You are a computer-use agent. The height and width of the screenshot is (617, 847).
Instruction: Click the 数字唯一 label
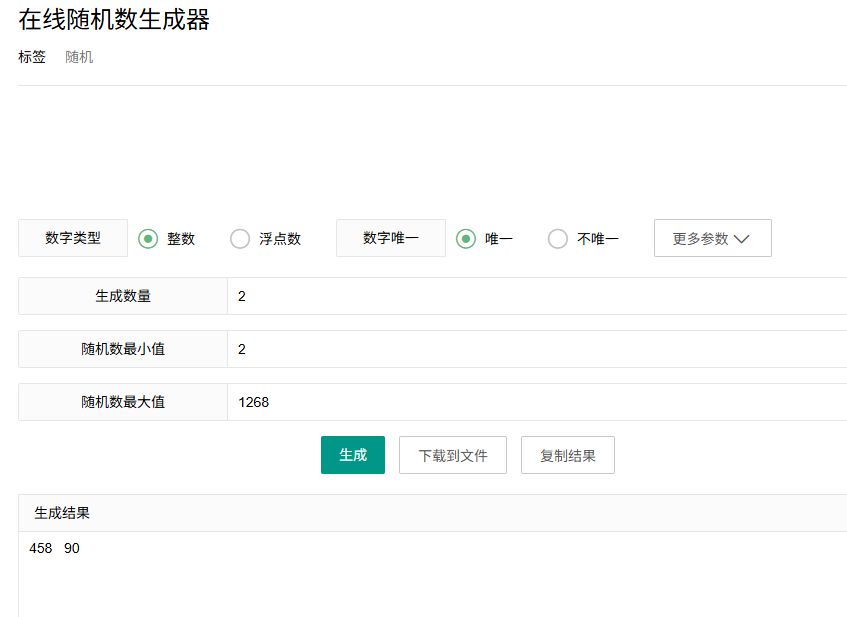391,238
